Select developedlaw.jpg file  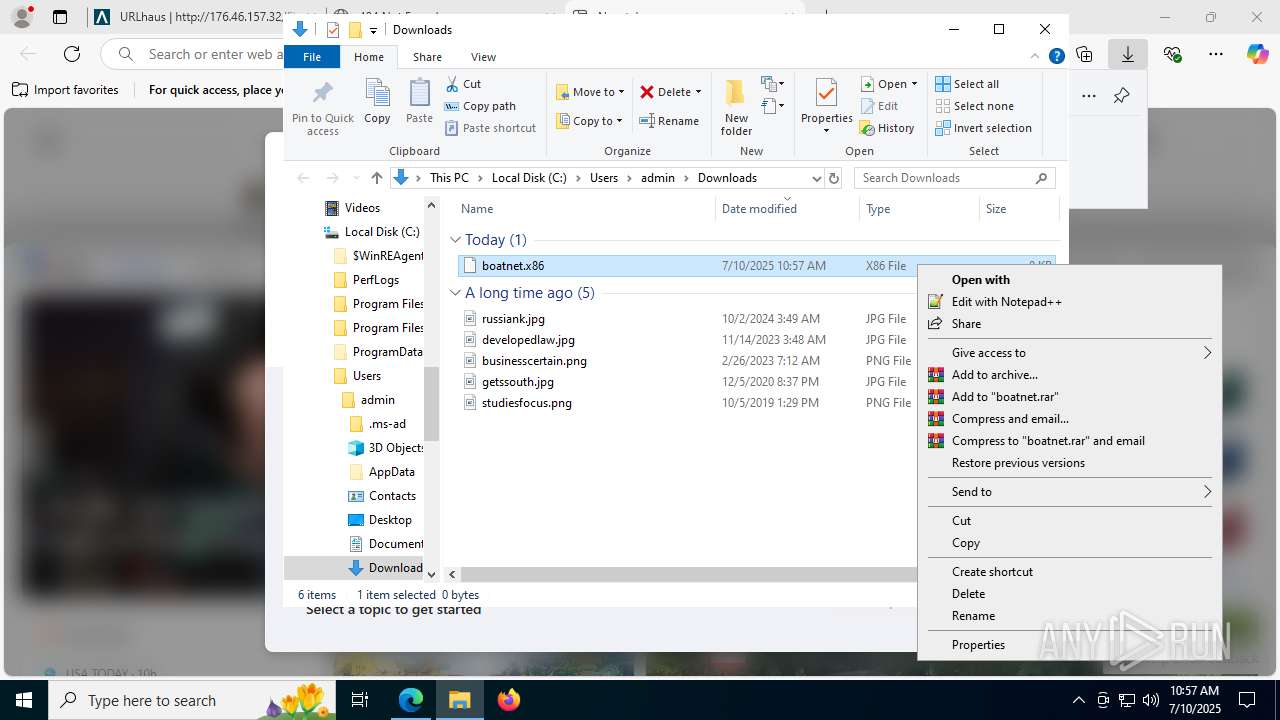point(528,340)
